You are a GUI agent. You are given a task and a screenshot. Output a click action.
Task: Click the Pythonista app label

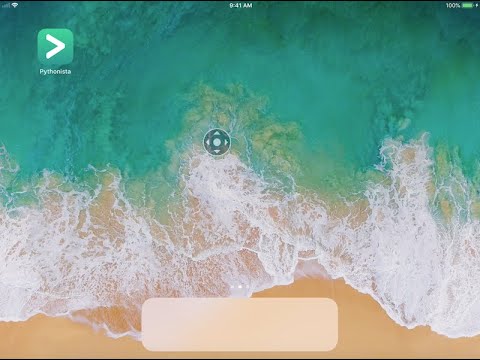55,71
